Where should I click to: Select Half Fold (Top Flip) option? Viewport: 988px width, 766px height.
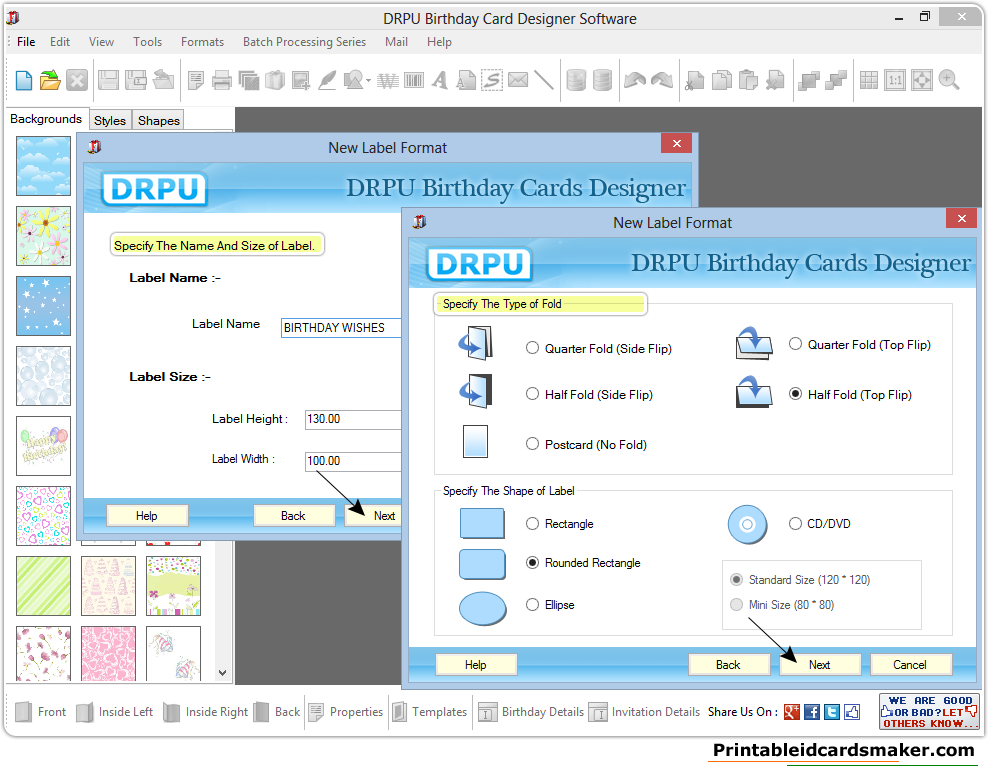795,394
